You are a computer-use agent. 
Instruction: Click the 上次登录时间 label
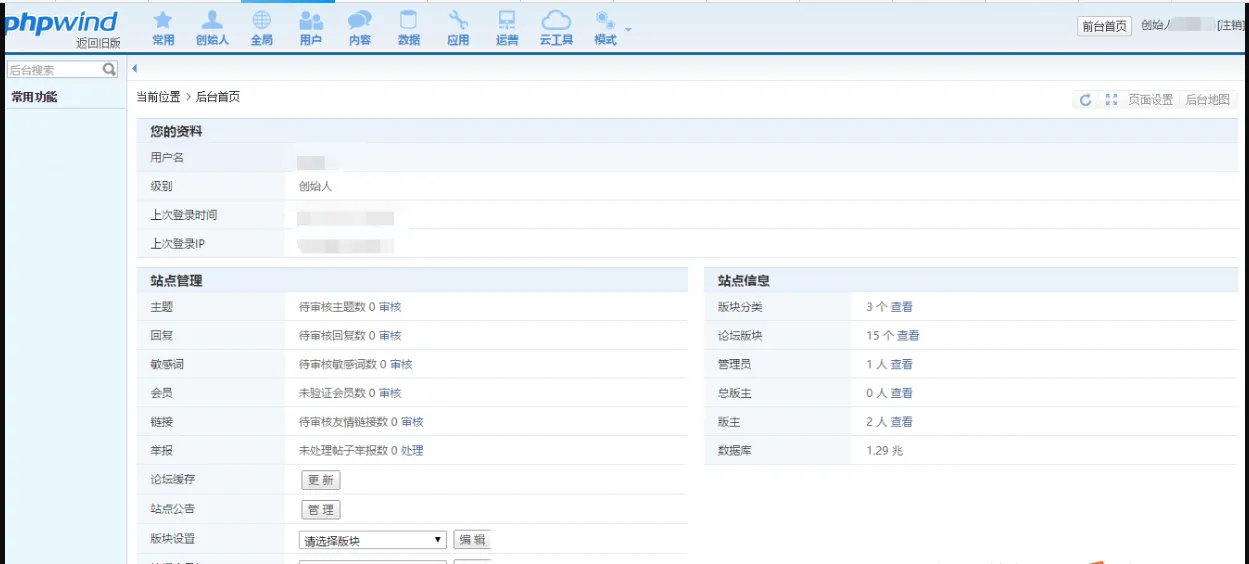[x=183, y=215]
